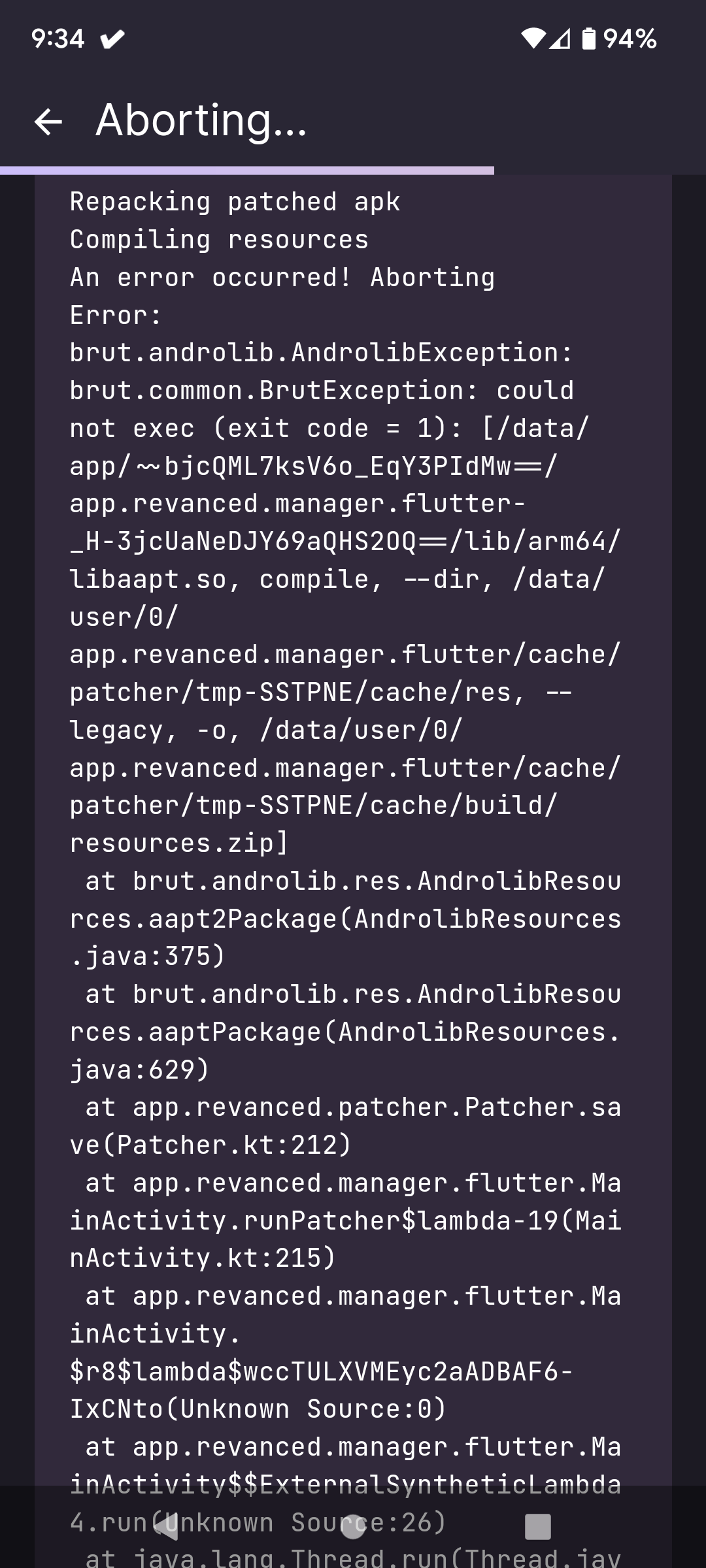The width and height of the screenshot is (706, 1568).
Task: Tap the An error occurred! Aborting message
Action: pos(281,278)
